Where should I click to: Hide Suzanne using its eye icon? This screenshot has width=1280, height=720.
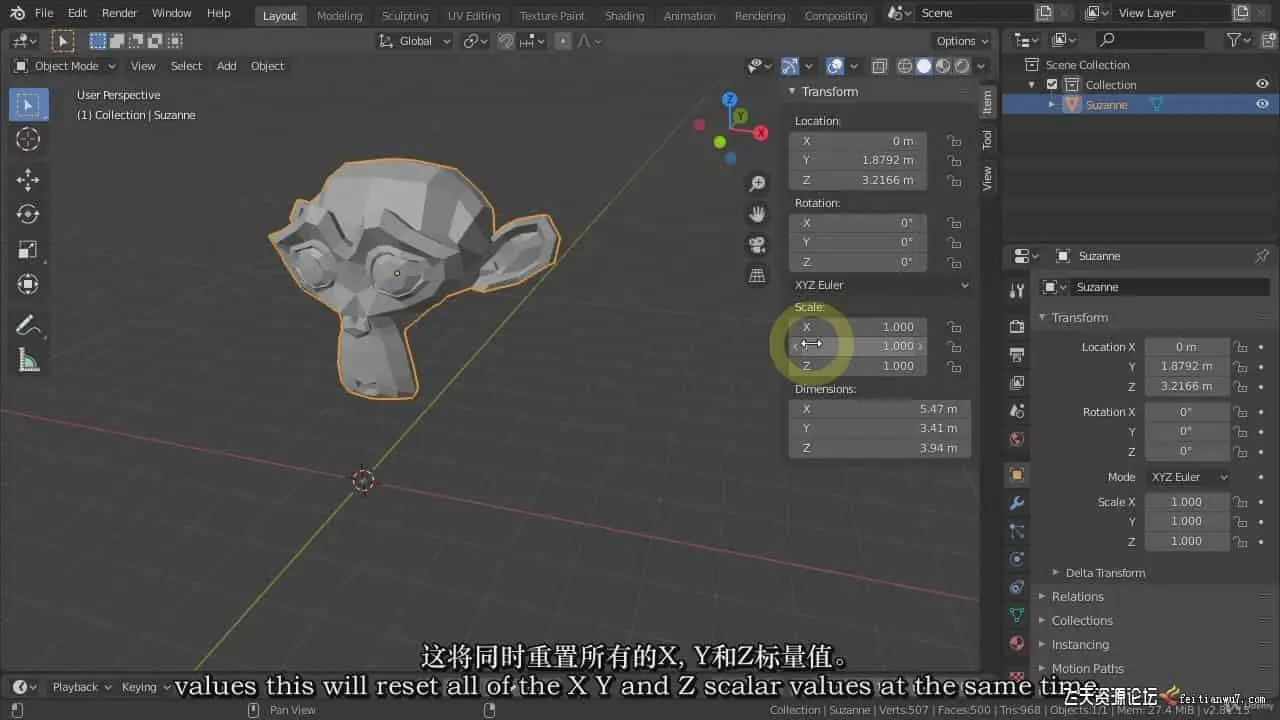1262,104
